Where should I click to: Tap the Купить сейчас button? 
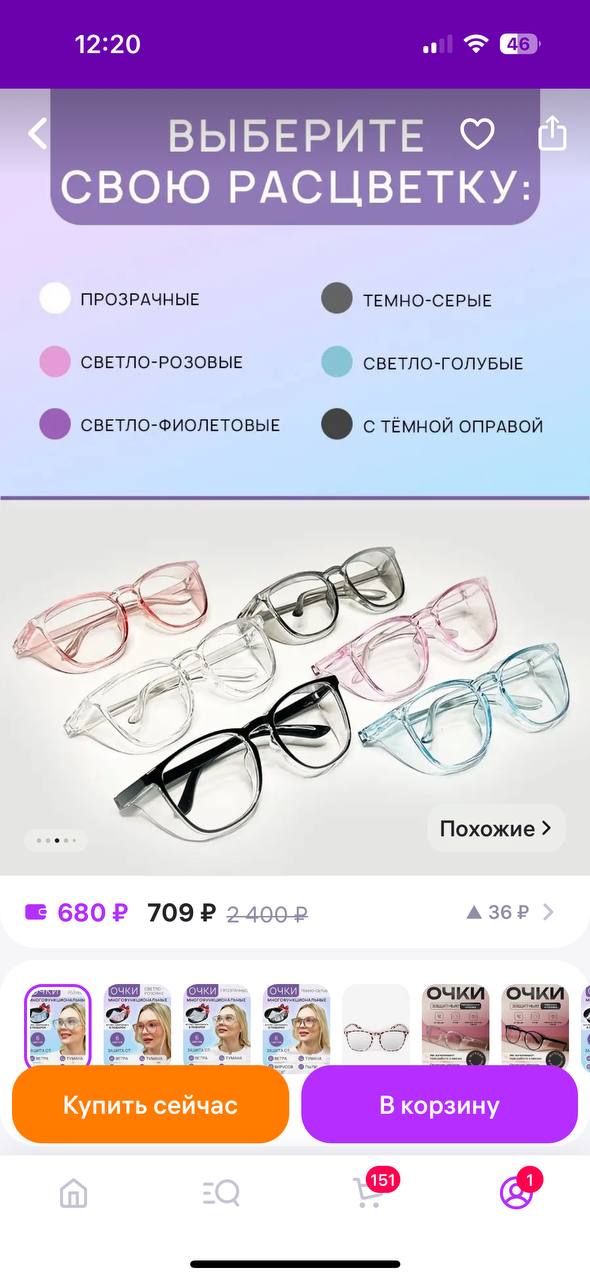[150, 1105]
